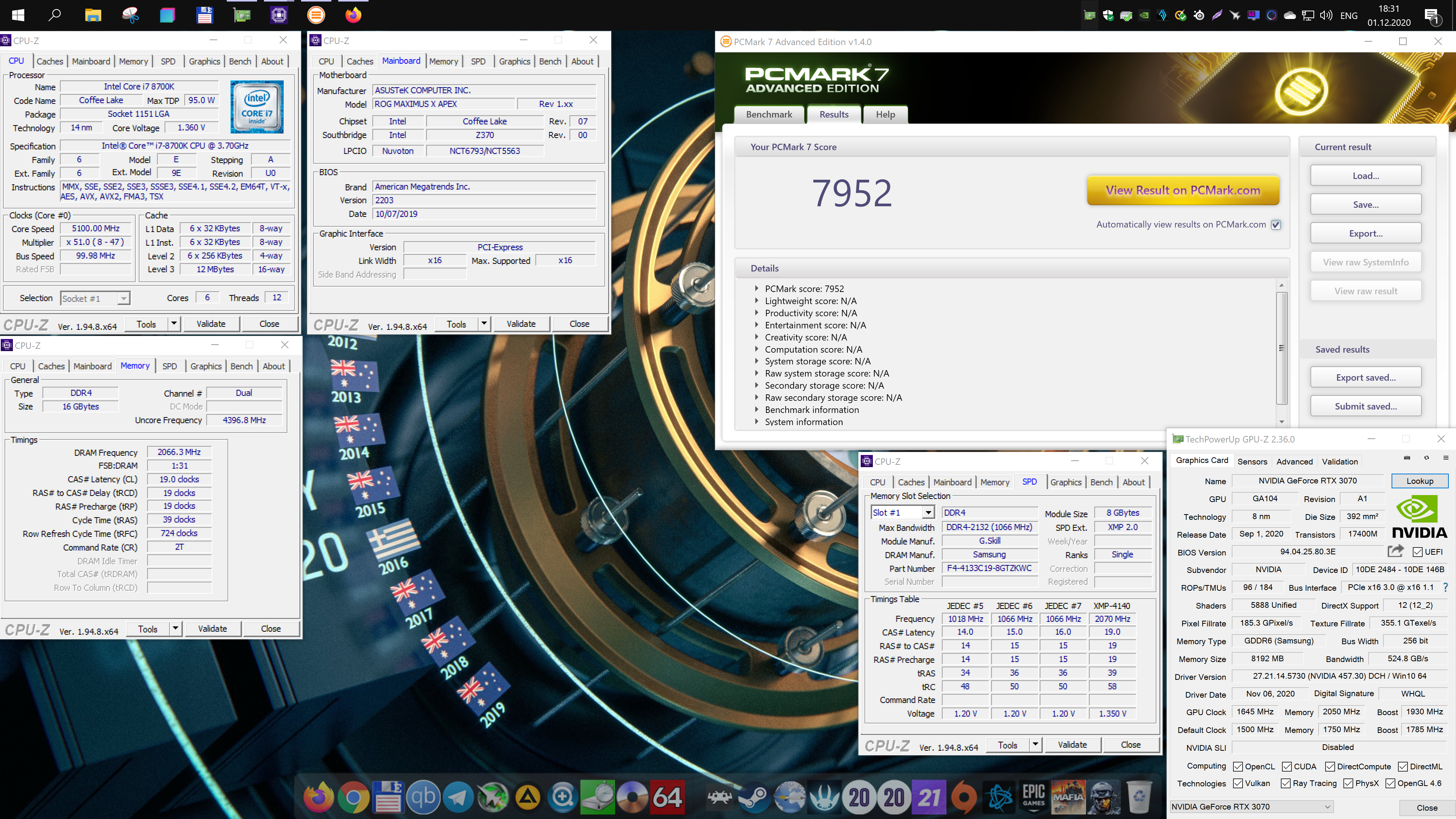The image size is (1456, 819).
Task: Toggle the CUDA checkbox
Action: coord(1287,766)
